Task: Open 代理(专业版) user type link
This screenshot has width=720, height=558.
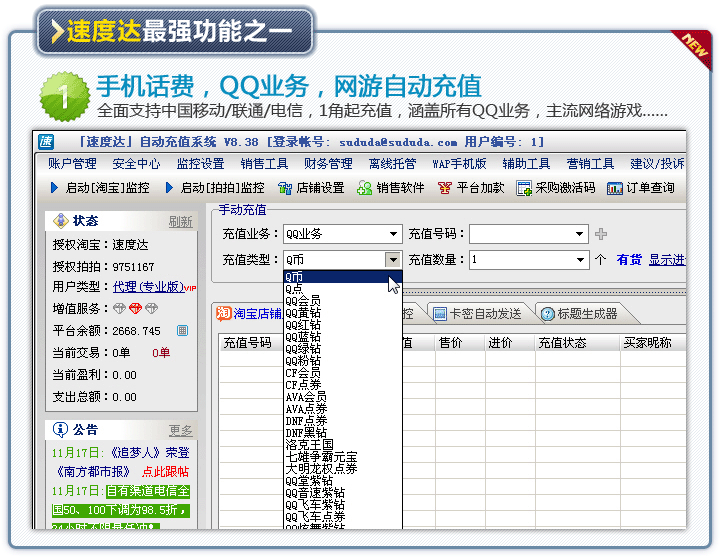Action: (x=148, y=287)
